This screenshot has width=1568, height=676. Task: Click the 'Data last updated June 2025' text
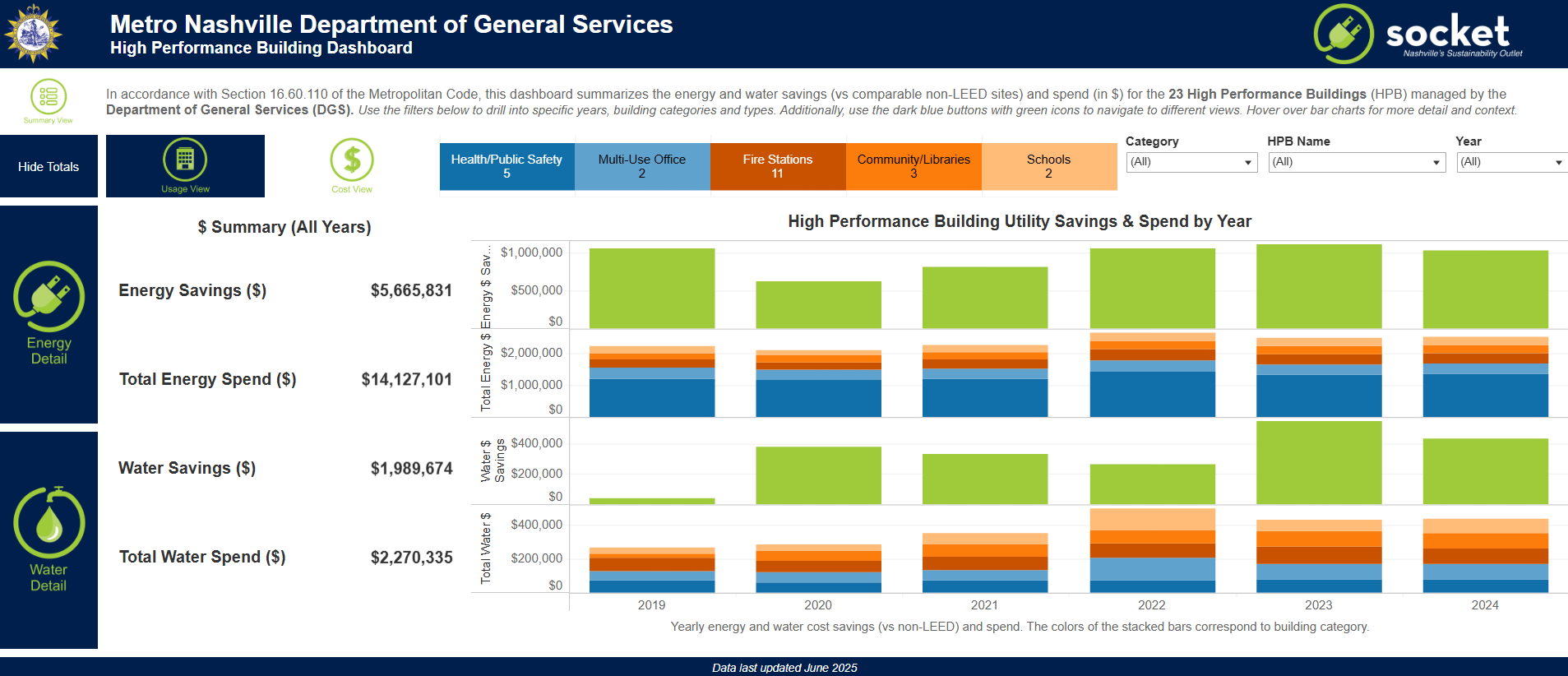[784, 668]
